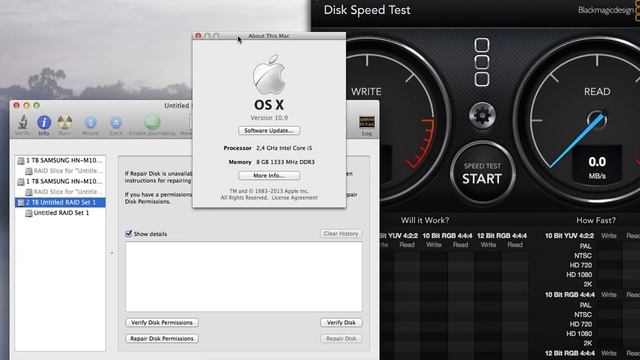Click Repair Disk Permissions
Image resolution: width=640 pixels, height=360 pixels.
[162, 338]
